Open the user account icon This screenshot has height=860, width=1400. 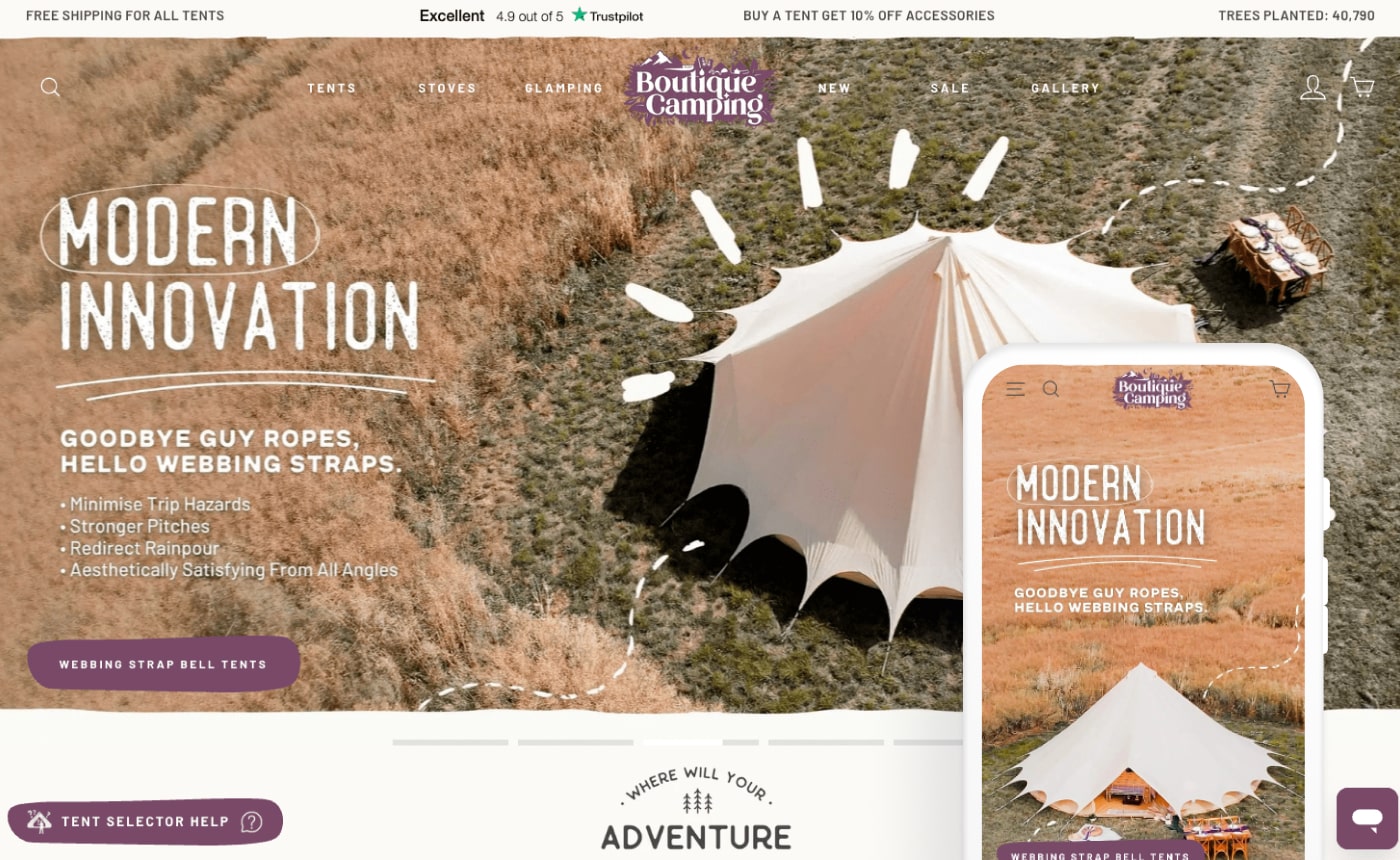pyautogui.click(x=1312, y=88)
